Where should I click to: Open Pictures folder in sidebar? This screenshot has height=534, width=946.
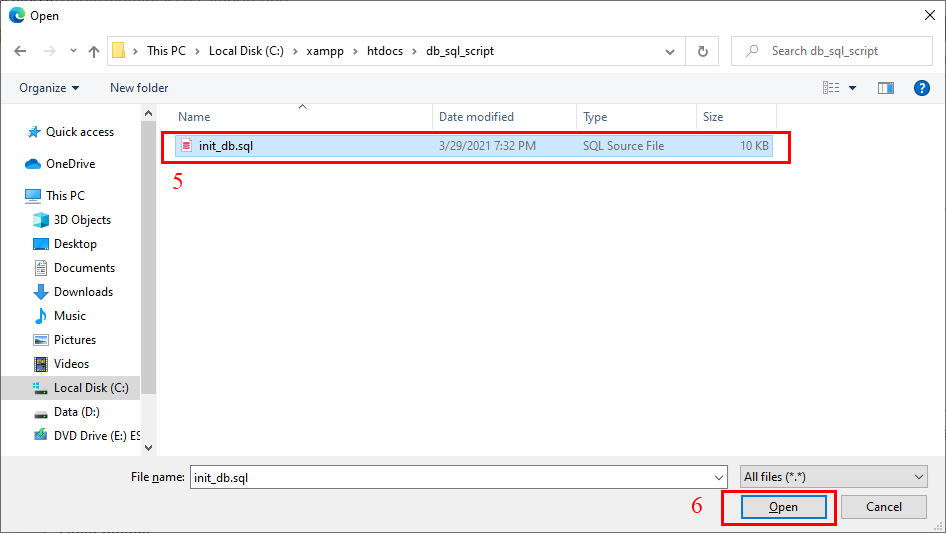[x=75, y=340]
